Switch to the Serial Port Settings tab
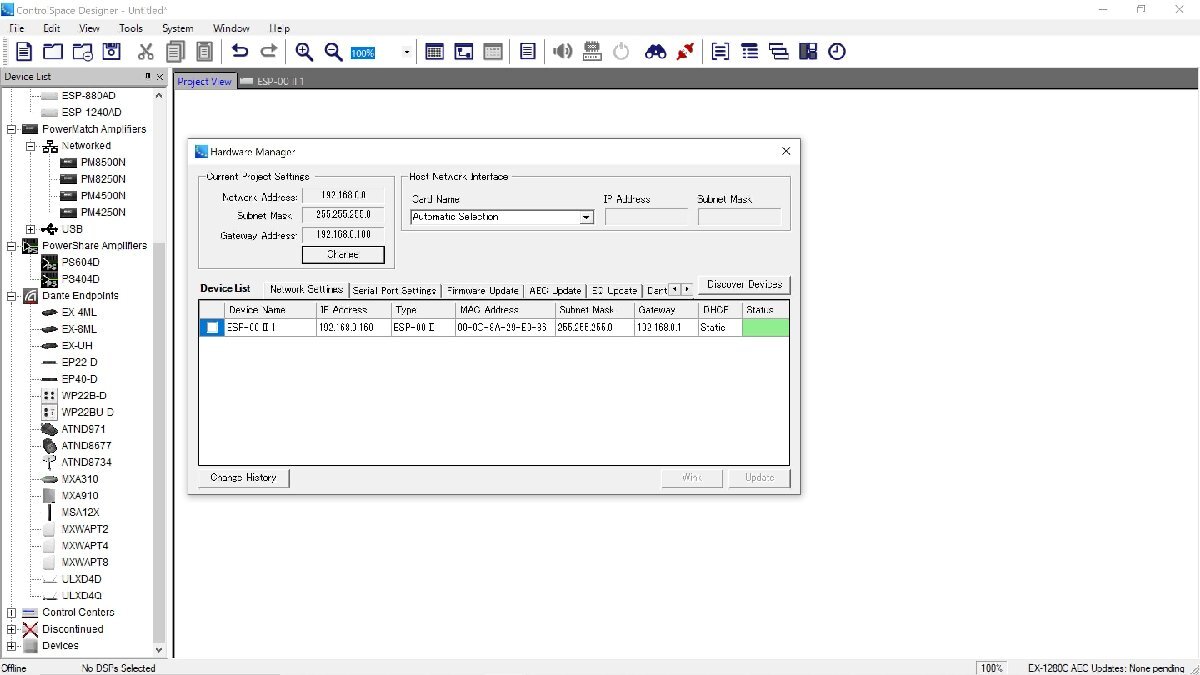 tap(395, 290)
